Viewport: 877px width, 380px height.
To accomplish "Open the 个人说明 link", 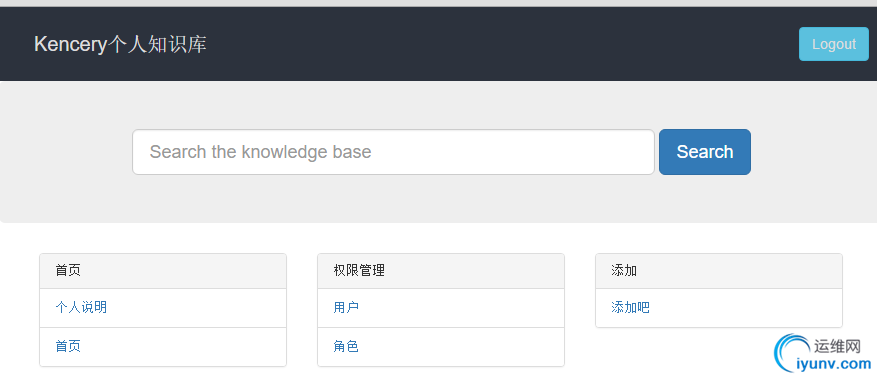I will point(81,307).
